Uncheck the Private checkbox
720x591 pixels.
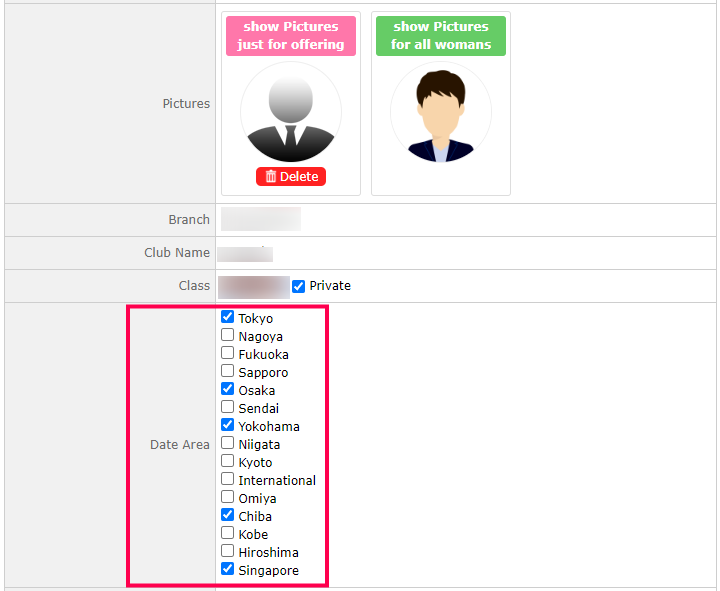298,286
